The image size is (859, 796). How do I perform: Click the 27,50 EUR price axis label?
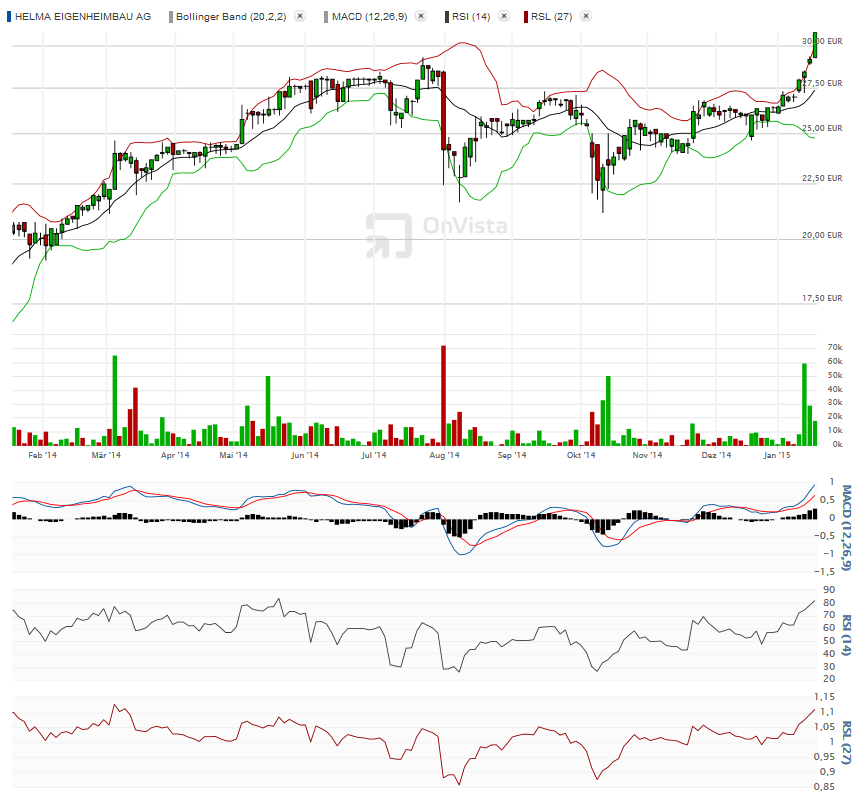click(x=822, y=83)
